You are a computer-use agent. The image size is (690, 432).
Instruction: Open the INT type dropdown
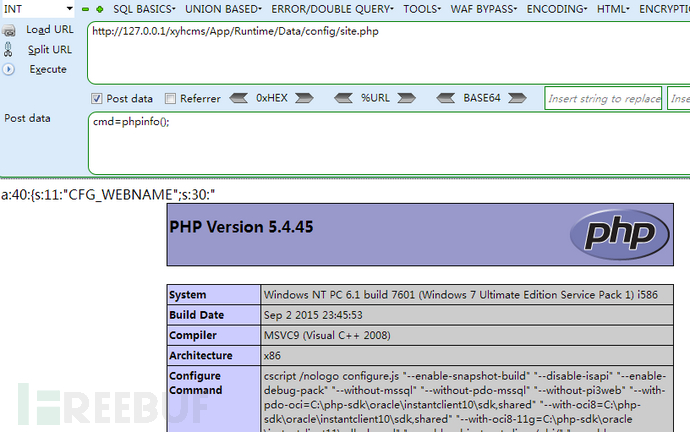pyautogui.click(x=38, y=9)
